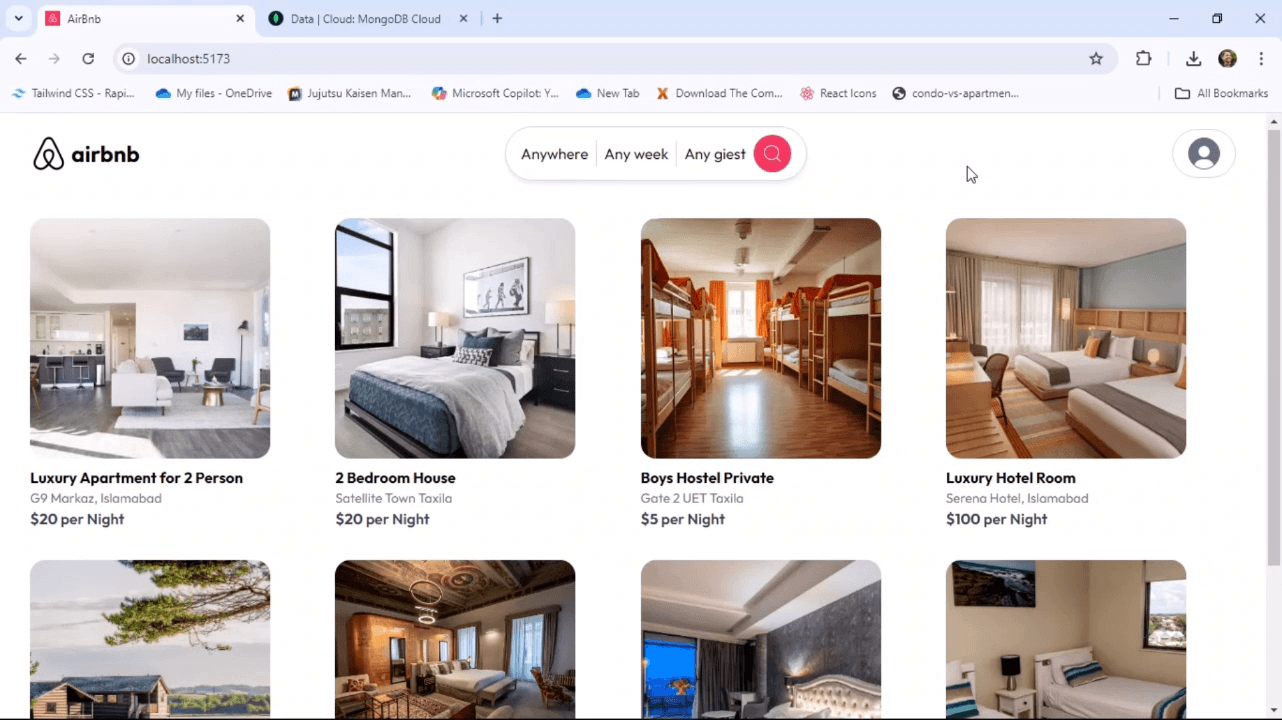This screenshot has height=720, width=1282.
Task: Open the 2 Bedroom House photo
Action: coord(455,338)
